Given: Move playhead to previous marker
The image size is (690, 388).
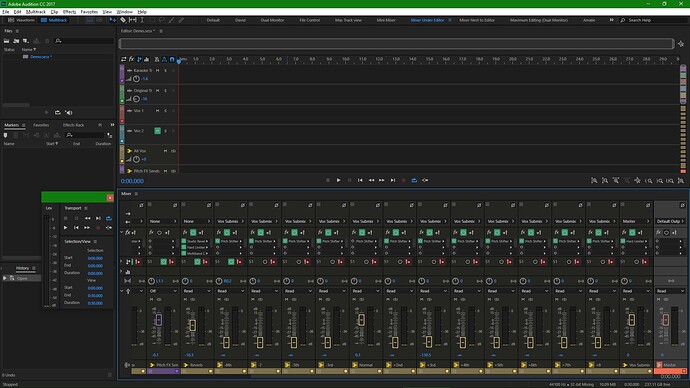Looking at the screenshot, I should (x=360, y=180).
